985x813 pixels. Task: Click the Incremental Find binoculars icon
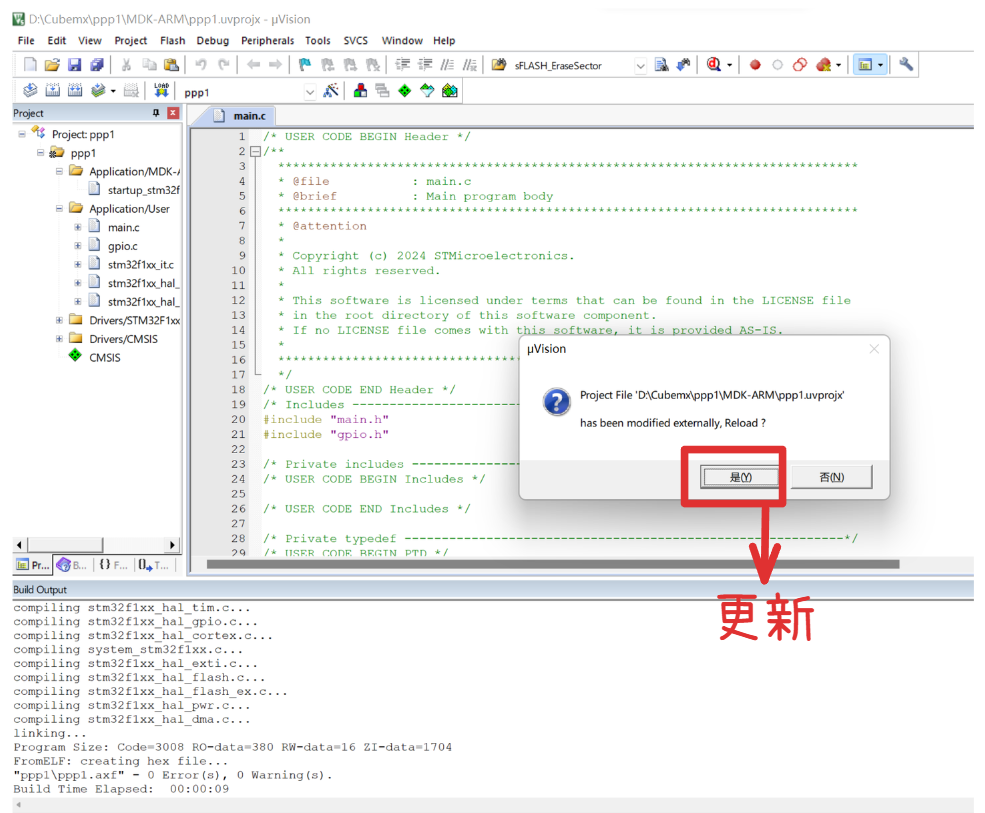683,65
